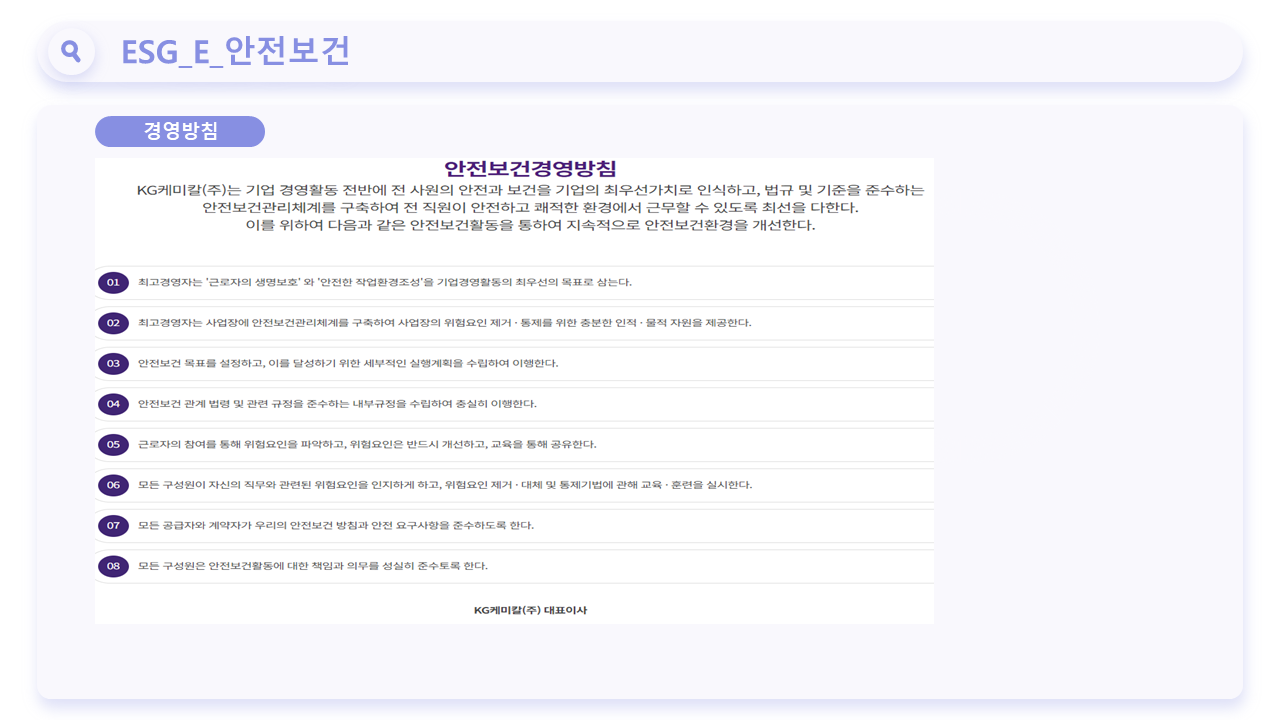Image resolution: width=1280 pixels, height=720 pixels.
Task: Click the 경영방침 pill button
Action: (x=180, y=131)
